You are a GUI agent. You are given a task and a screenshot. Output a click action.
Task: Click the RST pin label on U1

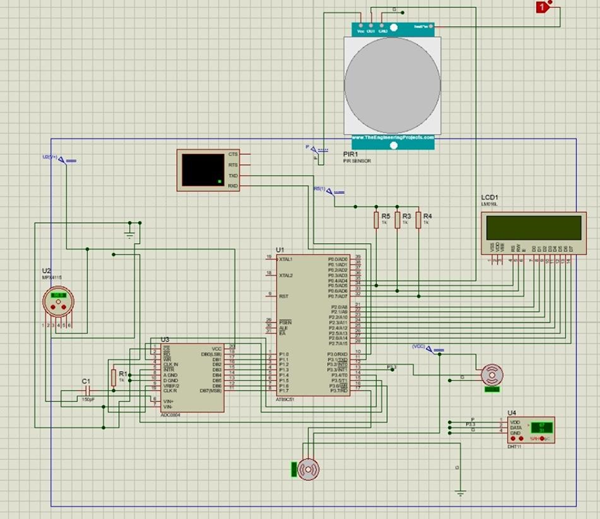click(284, 296)
